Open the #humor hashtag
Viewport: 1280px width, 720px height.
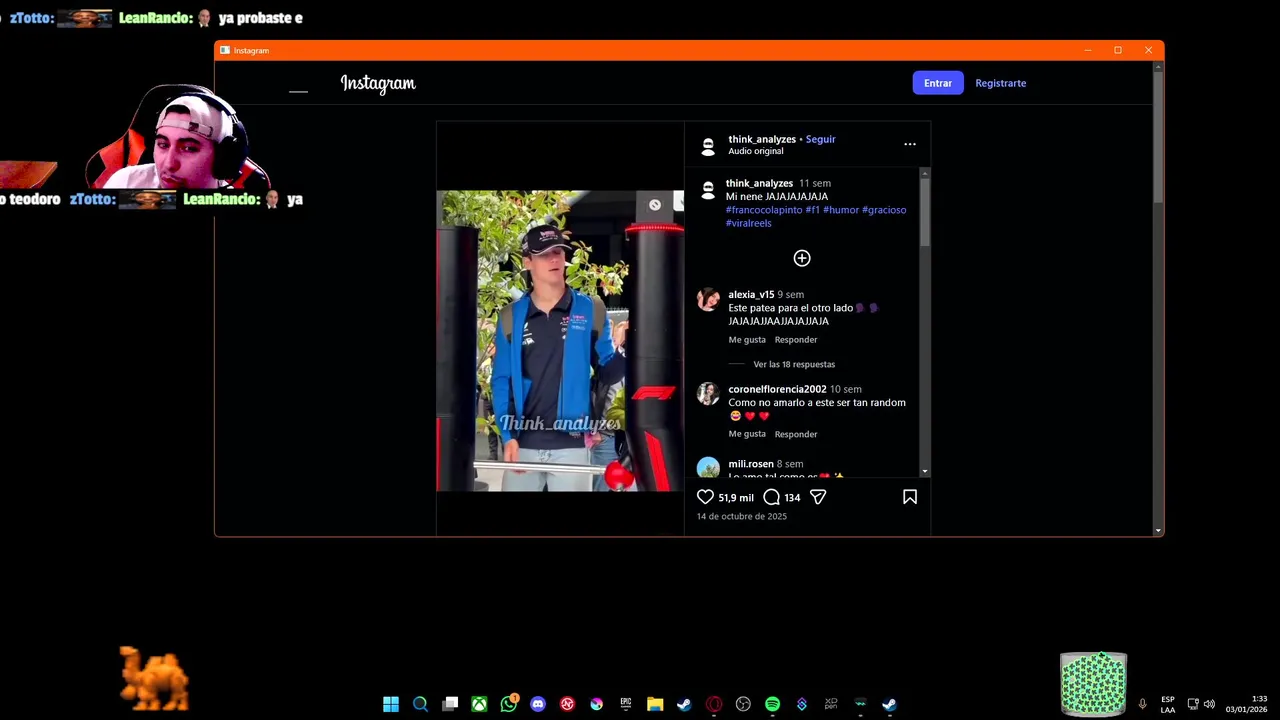841,210
